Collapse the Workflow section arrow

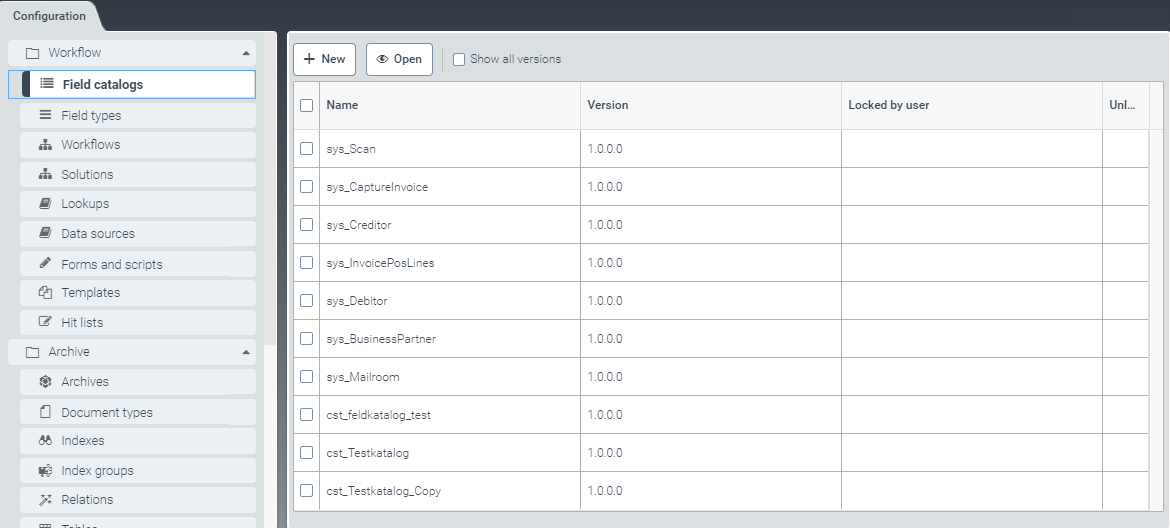coord(246,53)
